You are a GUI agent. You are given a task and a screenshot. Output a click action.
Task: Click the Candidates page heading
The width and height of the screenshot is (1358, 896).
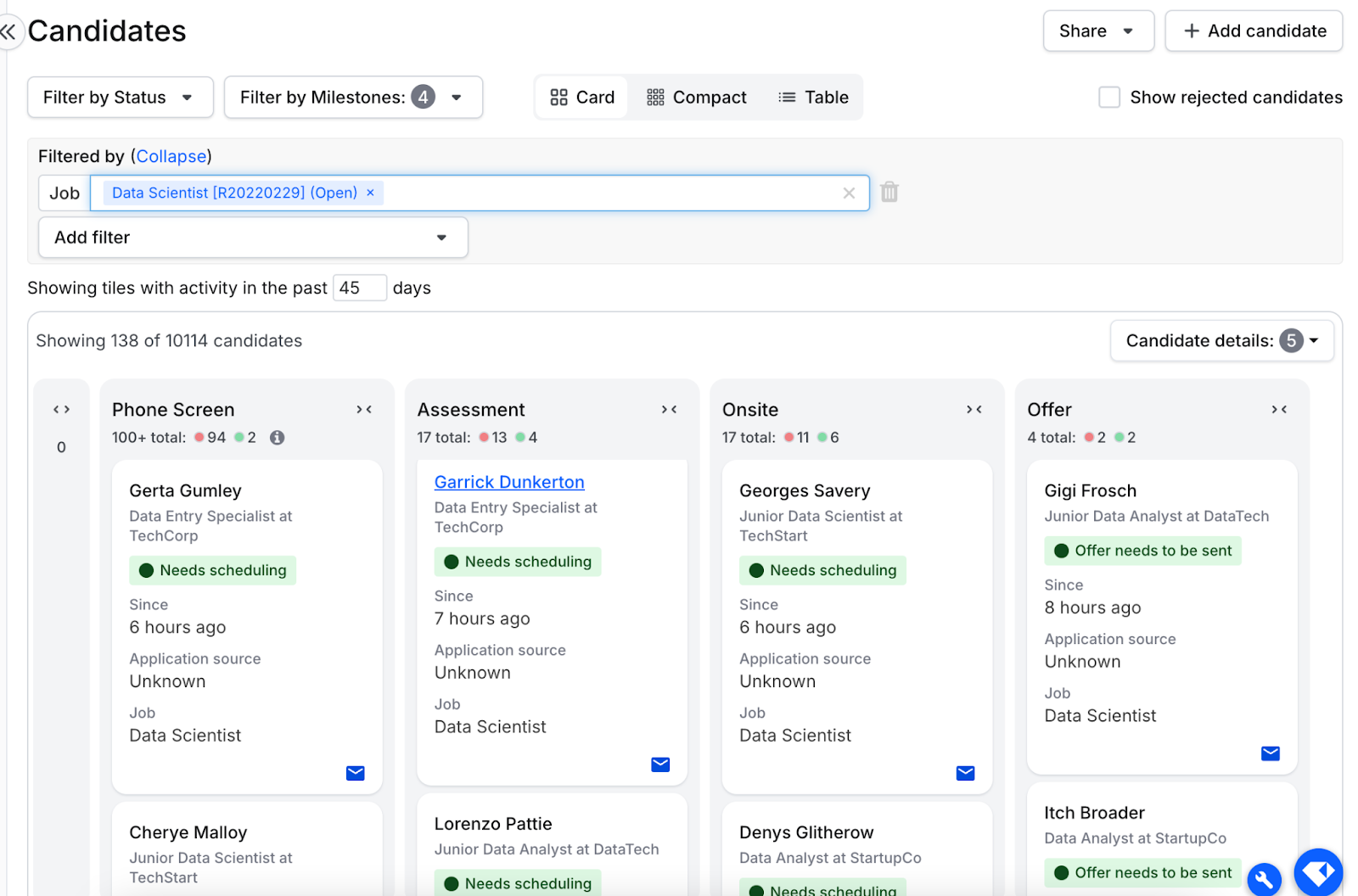pos(107,31)
